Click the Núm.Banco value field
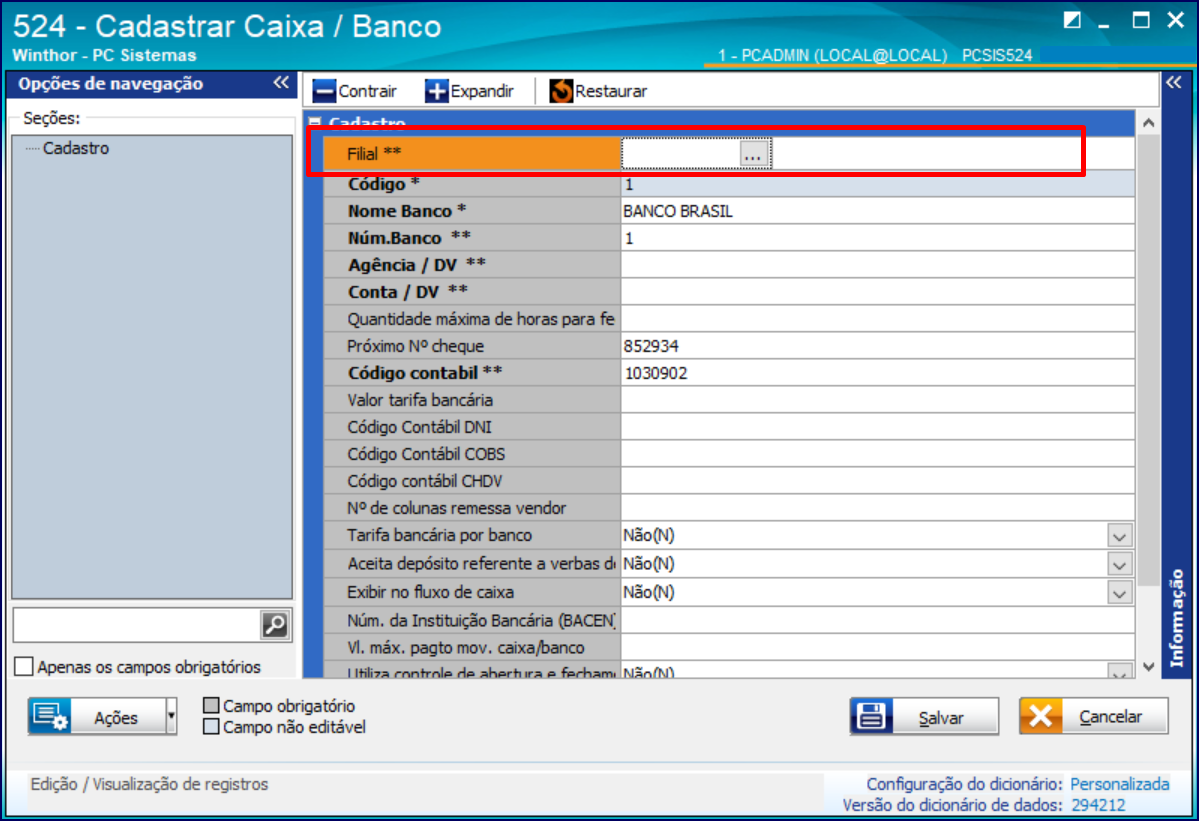The image size is (1199, 821). 878,239
